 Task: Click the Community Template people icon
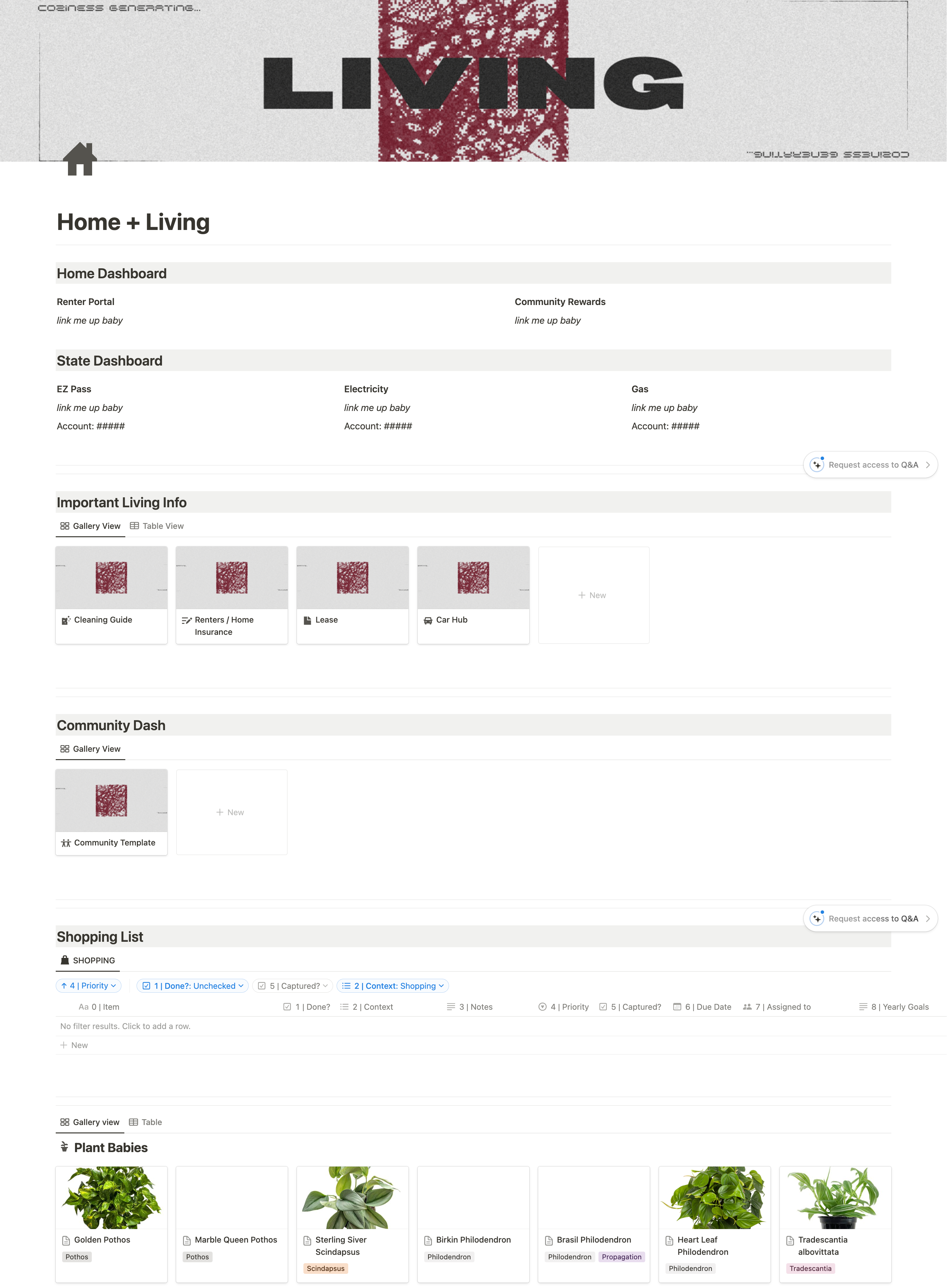(66, 843)
